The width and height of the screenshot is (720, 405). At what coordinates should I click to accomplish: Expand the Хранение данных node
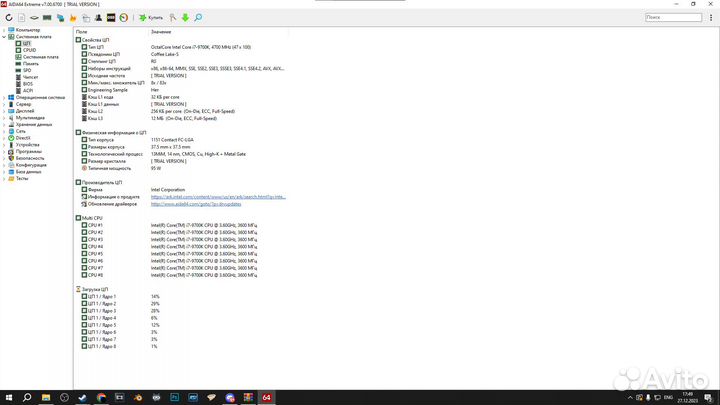[4, 124]
